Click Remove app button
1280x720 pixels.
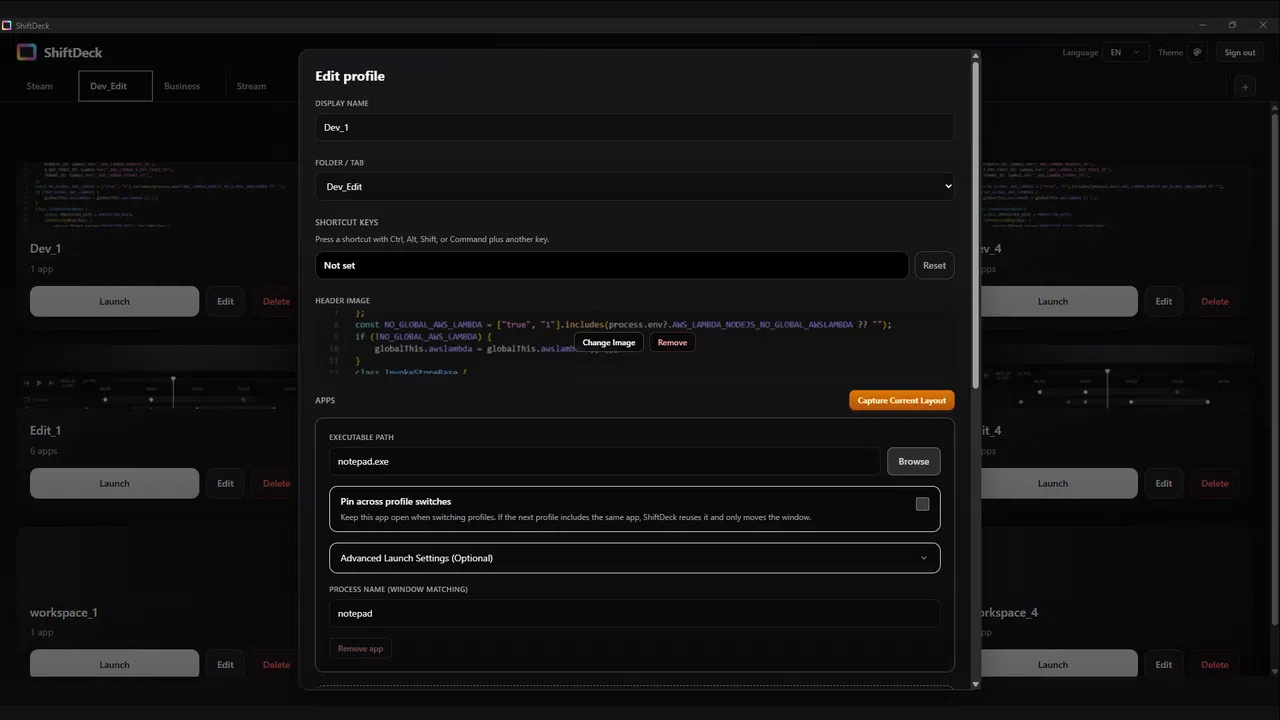pyautogui.click(x=360, y=649)
